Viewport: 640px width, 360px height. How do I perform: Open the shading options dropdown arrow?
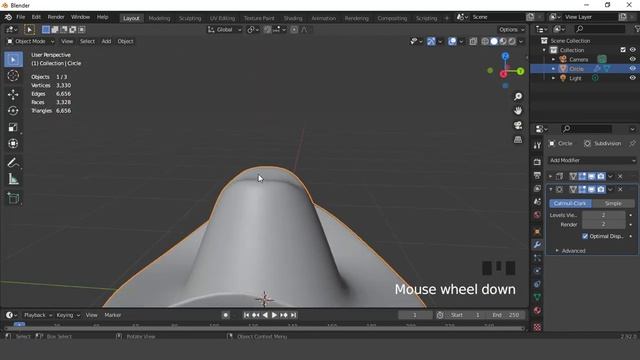(521, 41)
